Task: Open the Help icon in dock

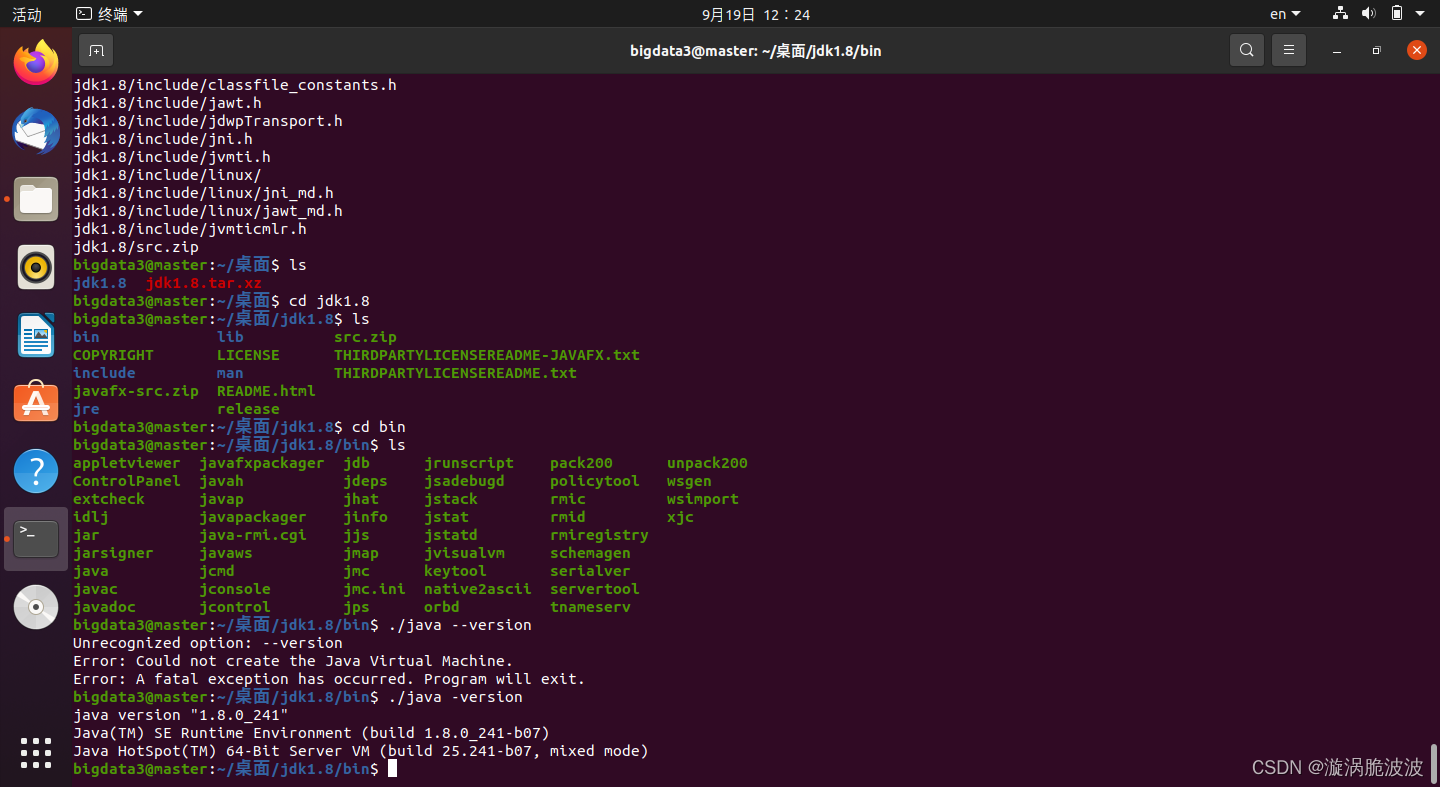Action: pos(36,471)
